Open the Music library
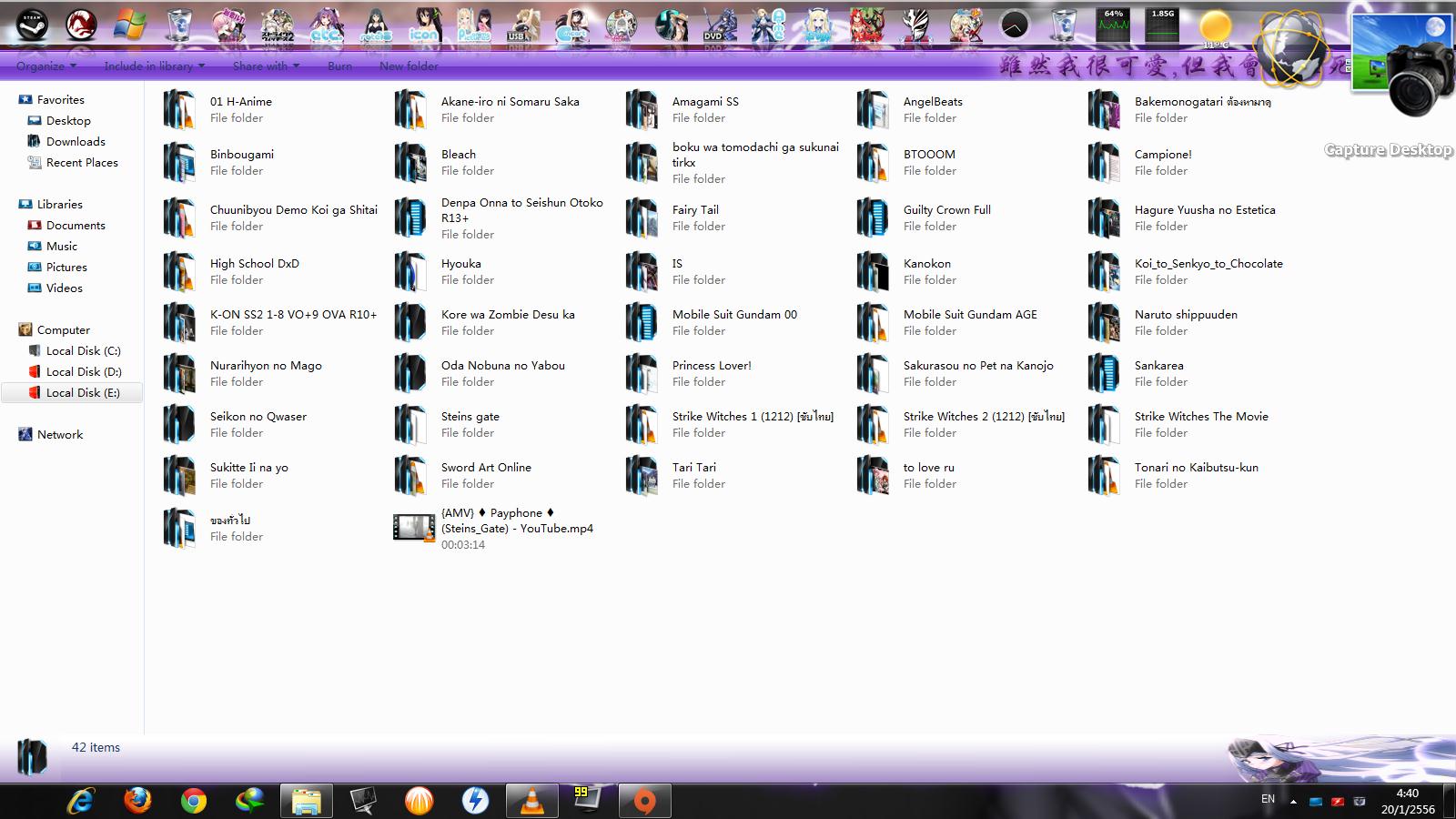The image size is (1456, 819). [x=62, y=247]
